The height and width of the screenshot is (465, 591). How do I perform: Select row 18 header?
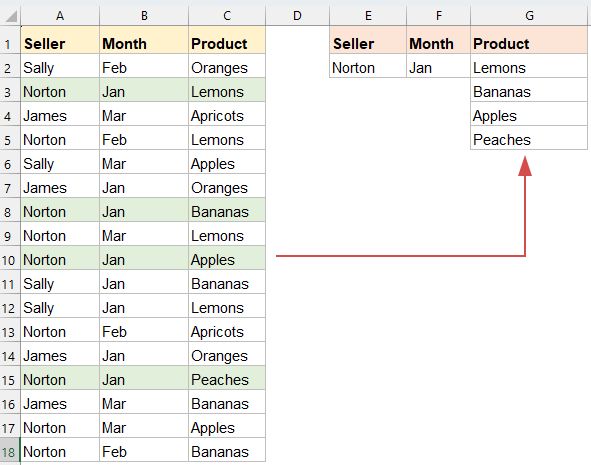[x=10, y=452]
